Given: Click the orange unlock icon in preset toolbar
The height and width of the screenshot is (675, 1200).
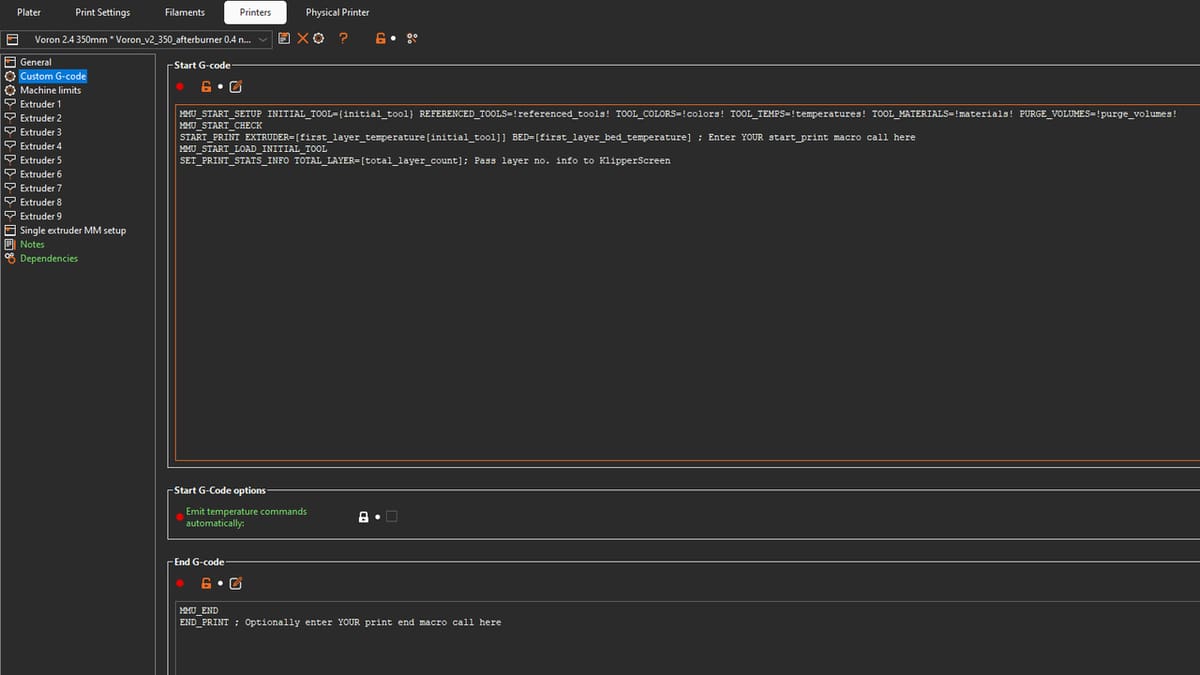Looking at the screenshot, I should click(x=380, y=39).
